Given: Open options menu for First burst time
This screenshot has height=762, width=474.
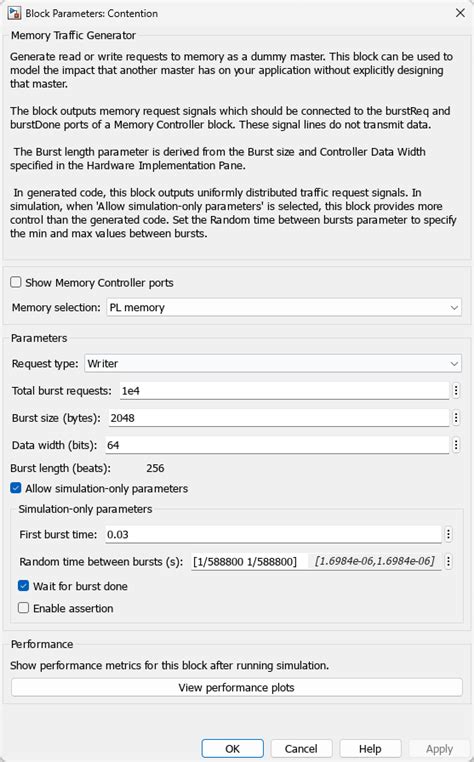Looking at the screenshot, I should coord(448,535).
